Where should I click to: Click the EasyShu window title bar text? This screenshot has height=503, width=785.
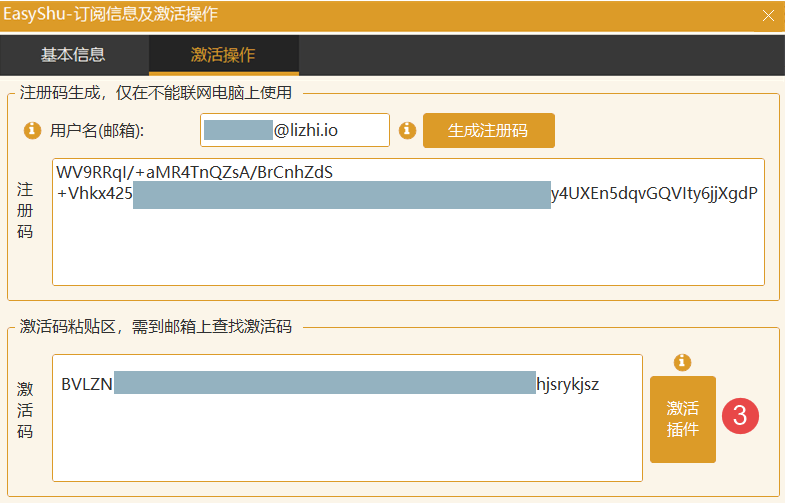pyautogui.click(x=110, y=14)
